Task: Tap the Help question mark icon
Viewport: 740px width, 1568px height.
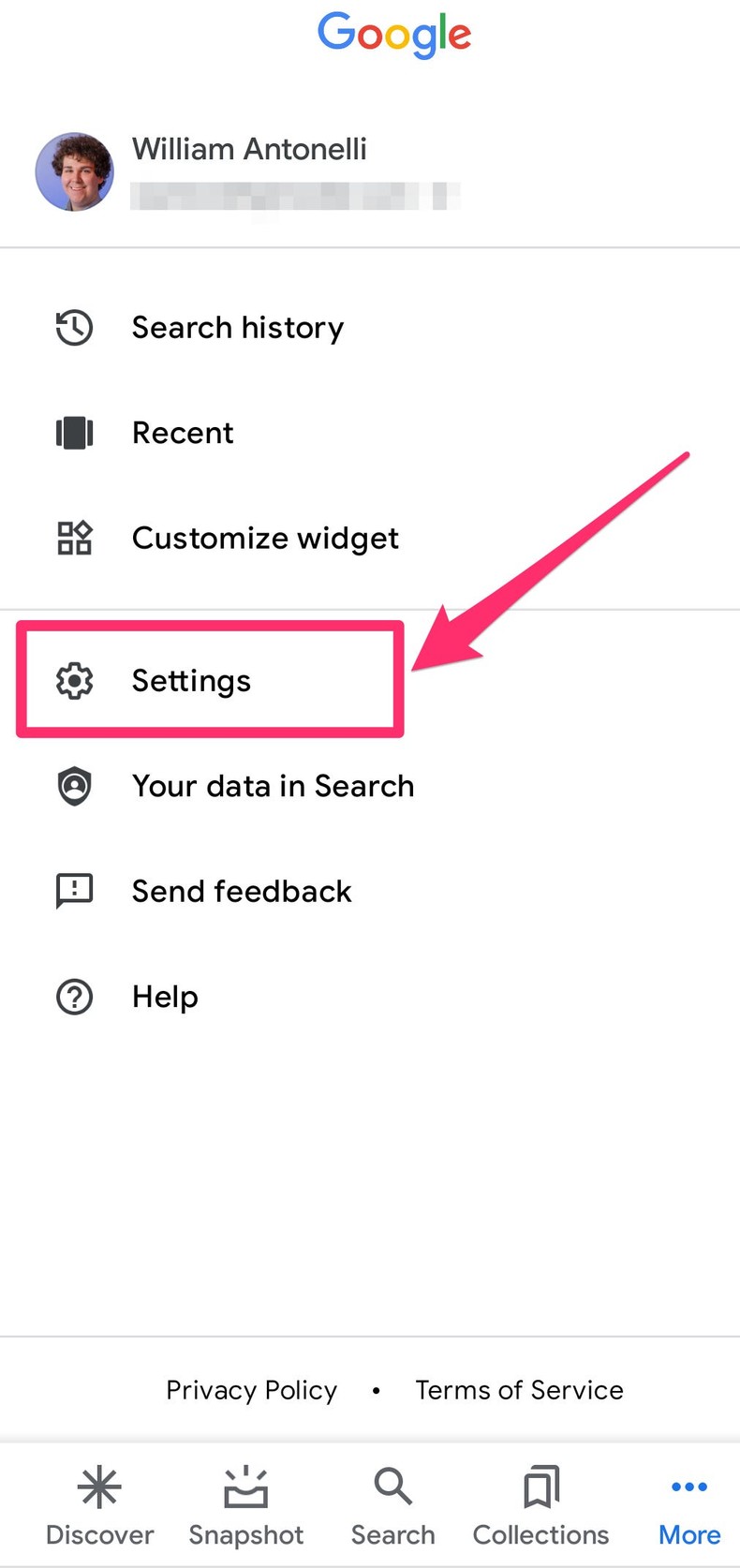Action: pos(74,997)
